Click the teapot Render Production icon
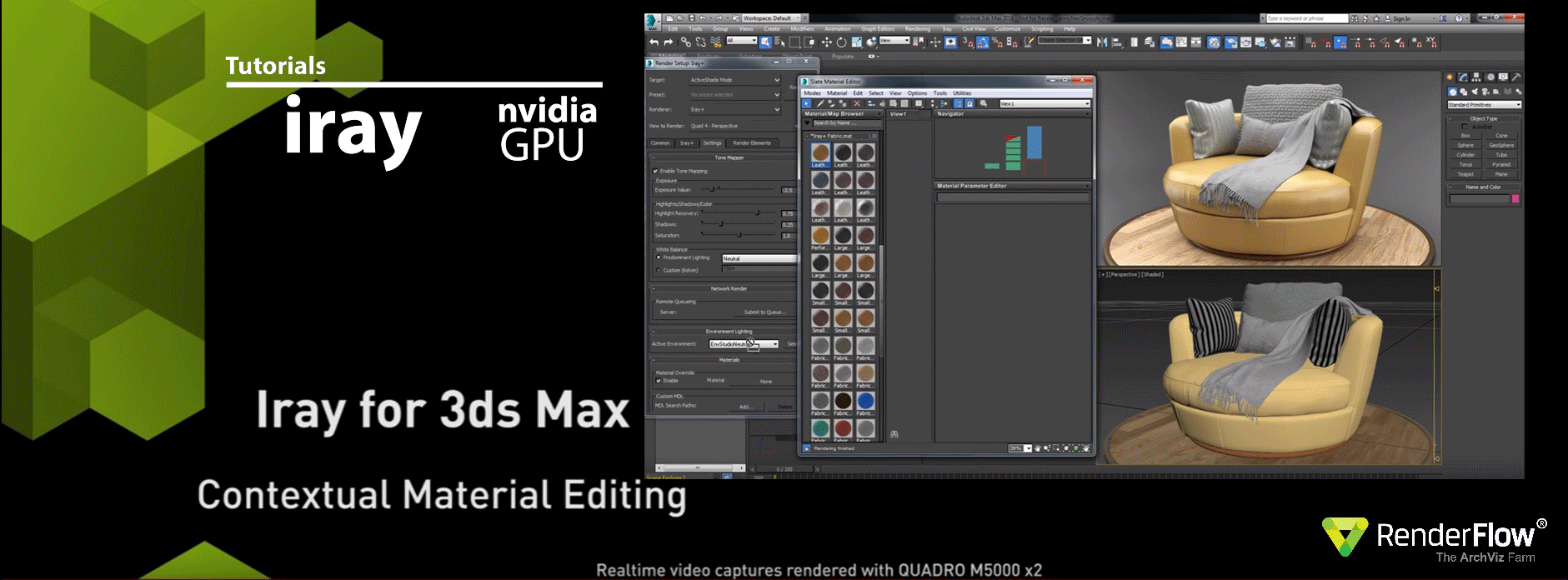Image resolution: width=1568 pixels, height=580 pixels. 1260,42
